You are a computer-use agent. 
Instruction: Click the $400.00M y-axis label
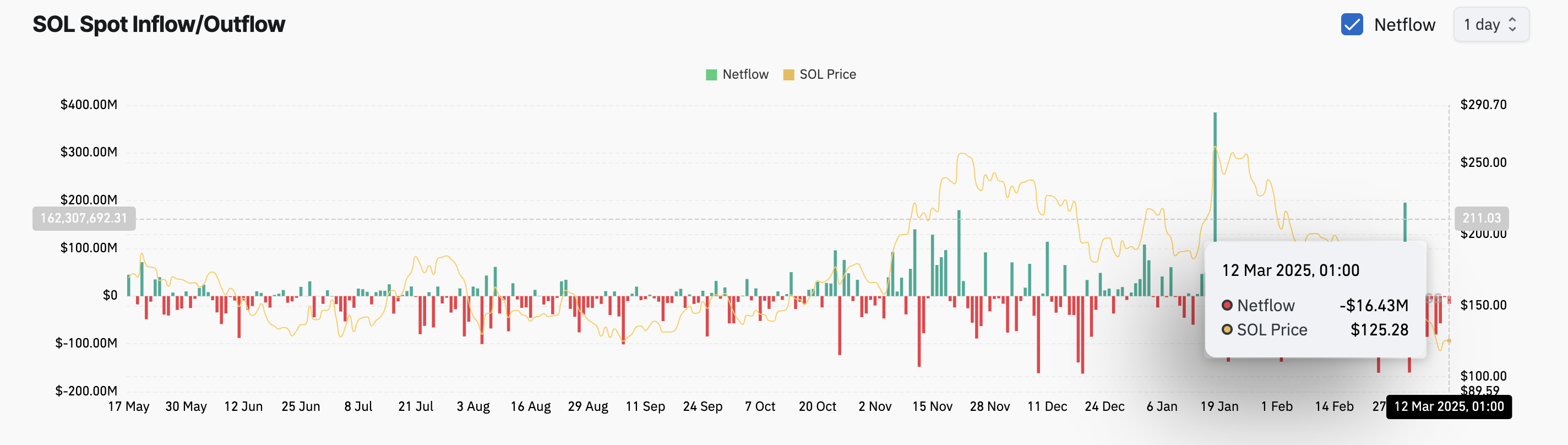(x=89, y=105)
